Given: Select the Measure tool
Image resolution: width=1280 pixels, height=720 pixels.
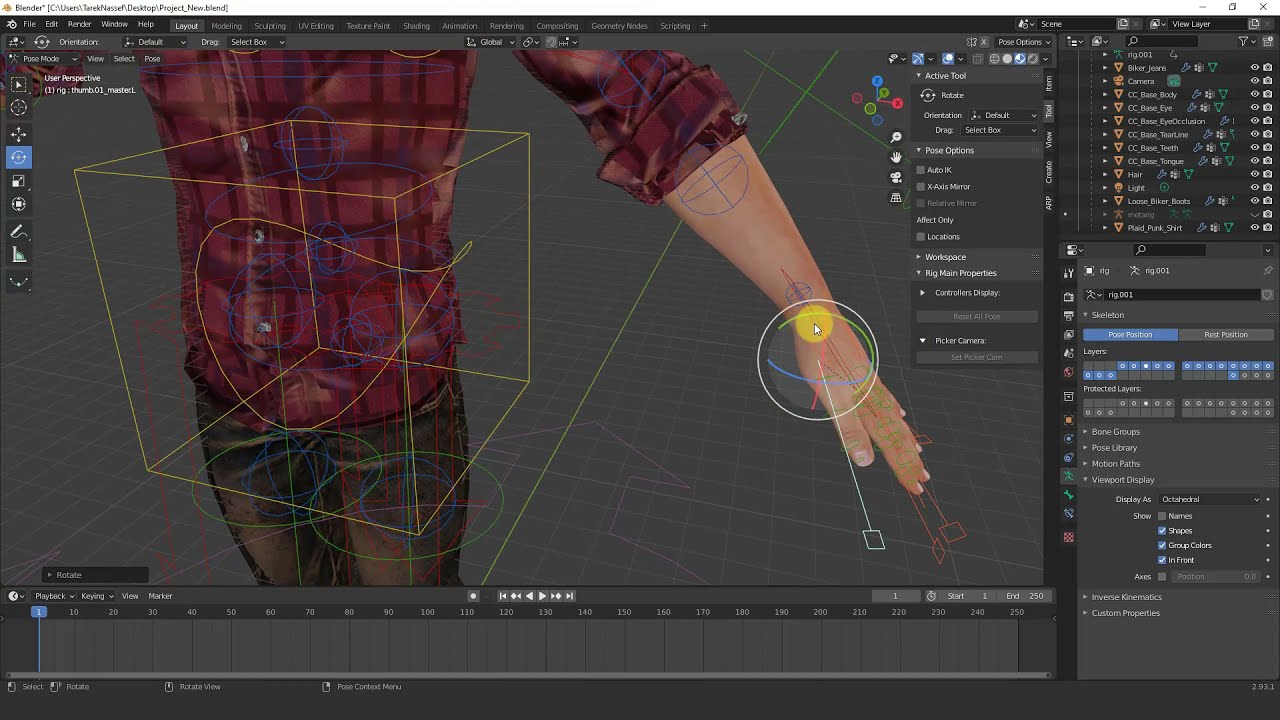Looking at the screenshot, I should [x=19, y=255].
